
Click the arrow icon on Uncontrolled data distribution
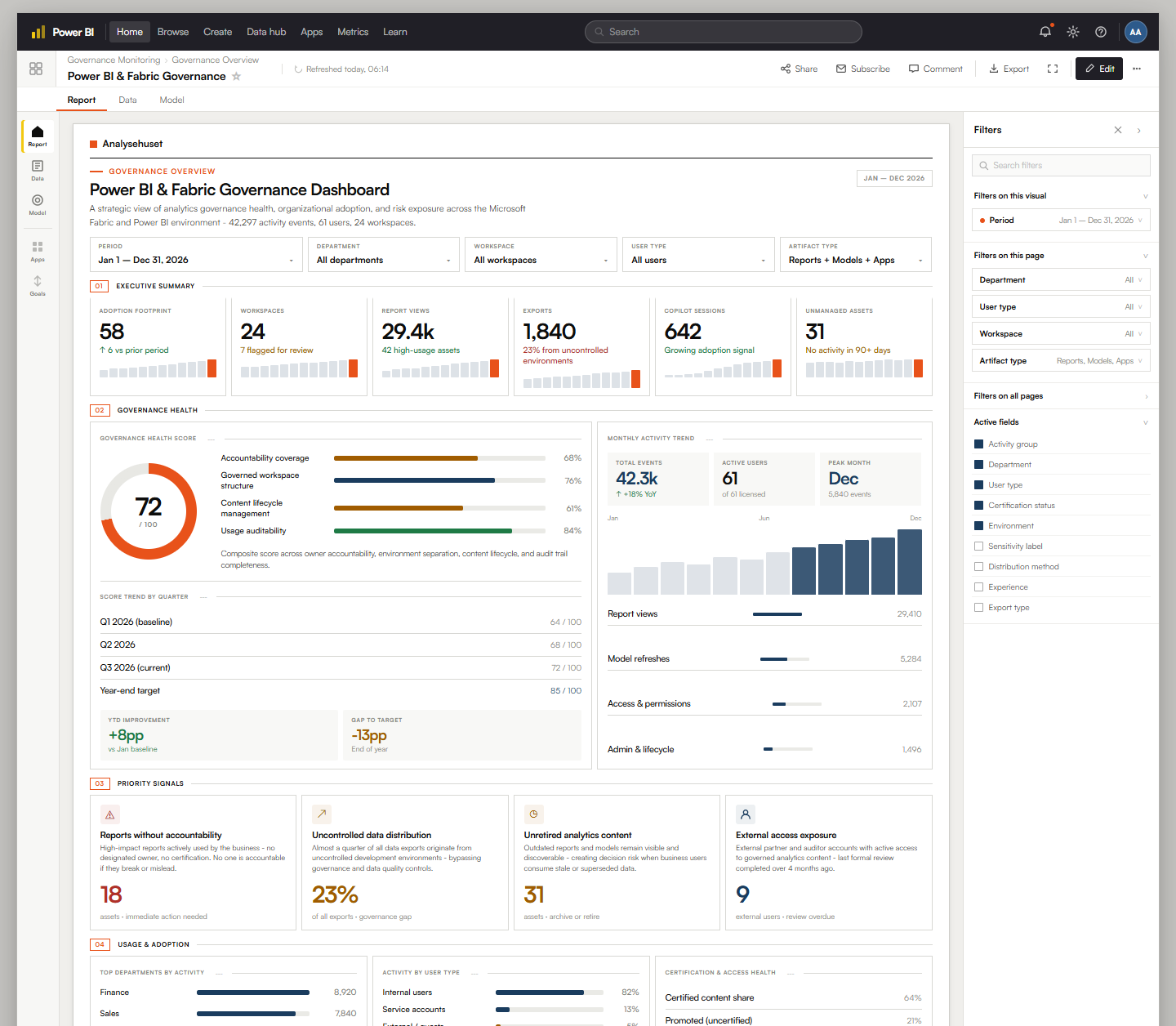coord(322,814)
